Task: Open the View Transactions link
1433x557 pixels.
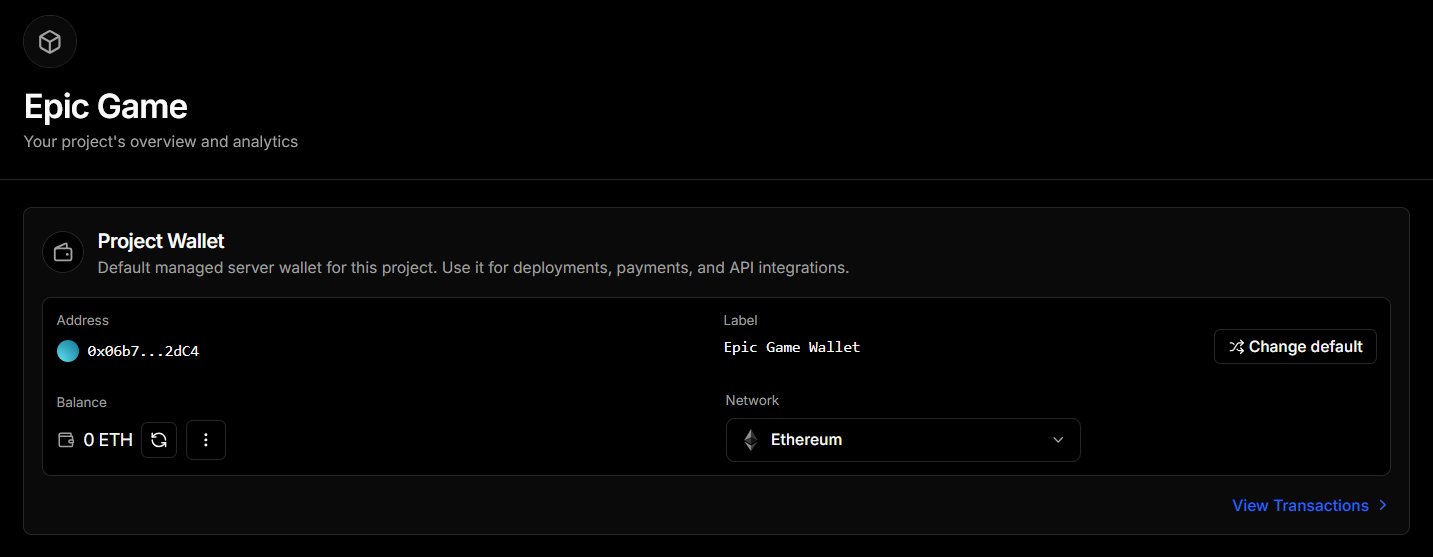Action: [x=1300, y=506]
